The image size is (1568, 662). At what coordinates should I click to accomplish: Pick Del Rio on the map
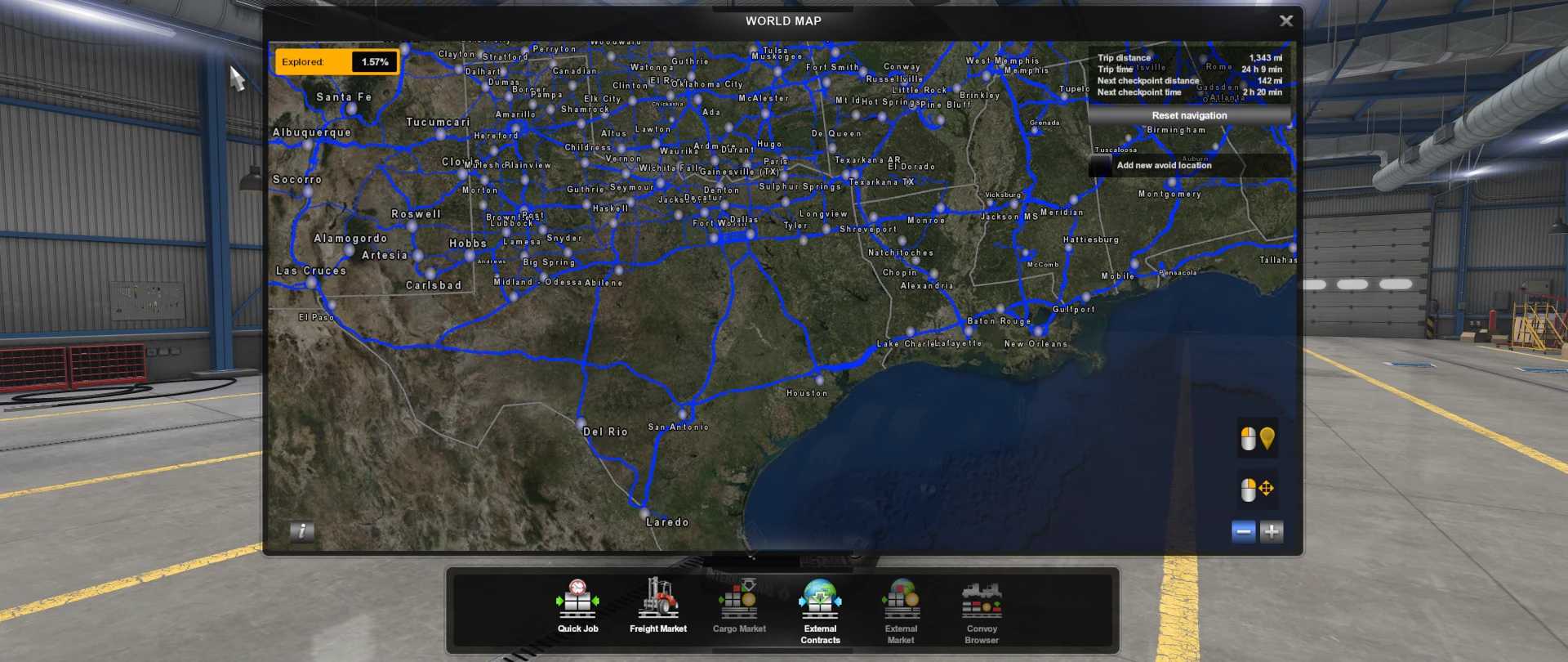click(605, 432)
